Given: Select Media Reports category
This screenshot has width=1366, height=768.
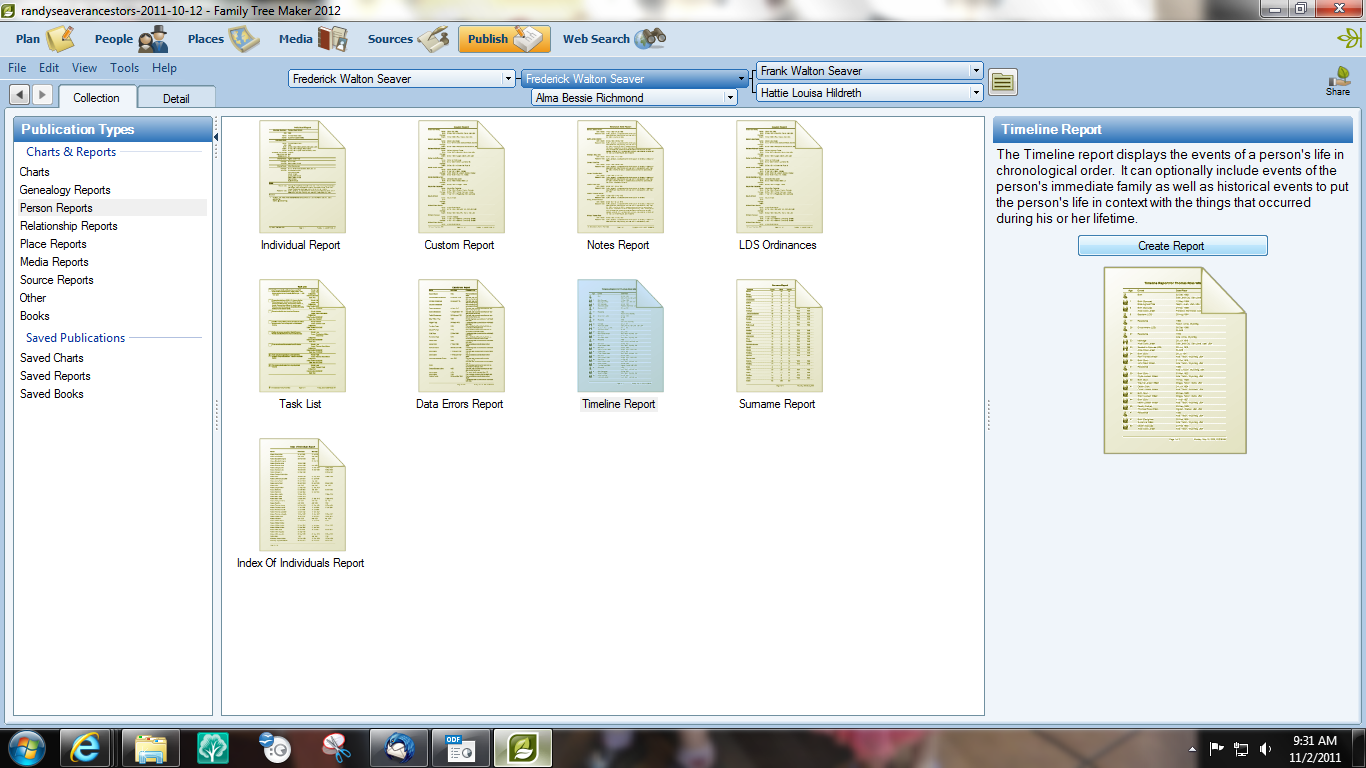Looking at the screenshot, I should tap(54, 262).
